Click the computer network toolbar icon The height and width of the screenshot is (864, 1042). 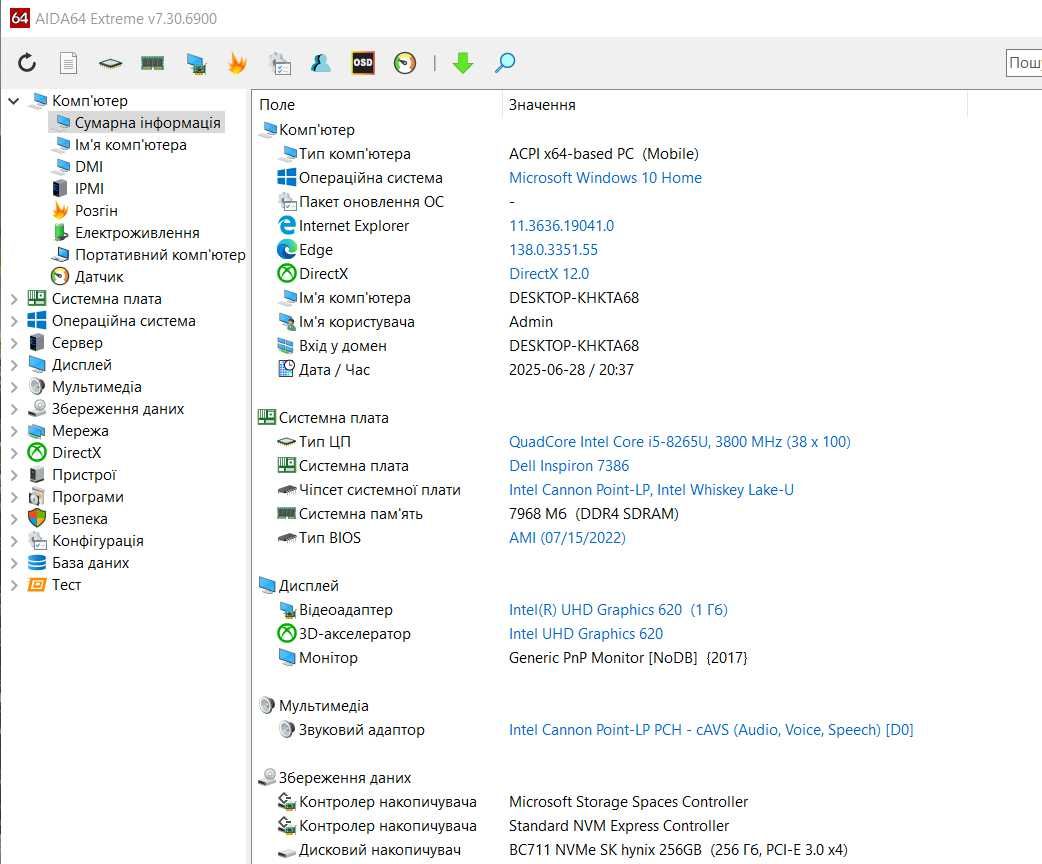195,63
